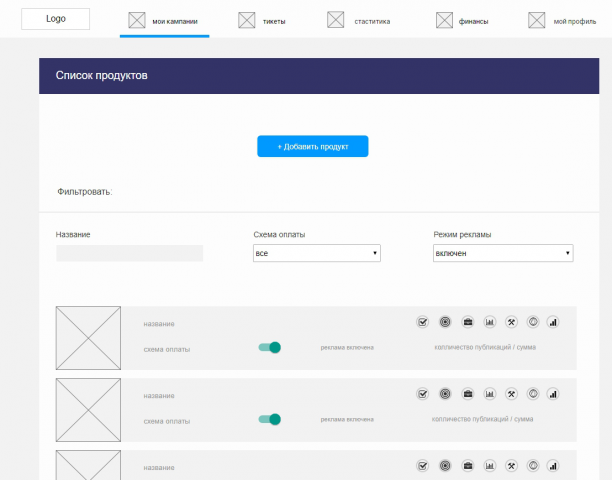Click the Список продуктов header title
This screenshot has height=480, width=612.
pos(101,75)
